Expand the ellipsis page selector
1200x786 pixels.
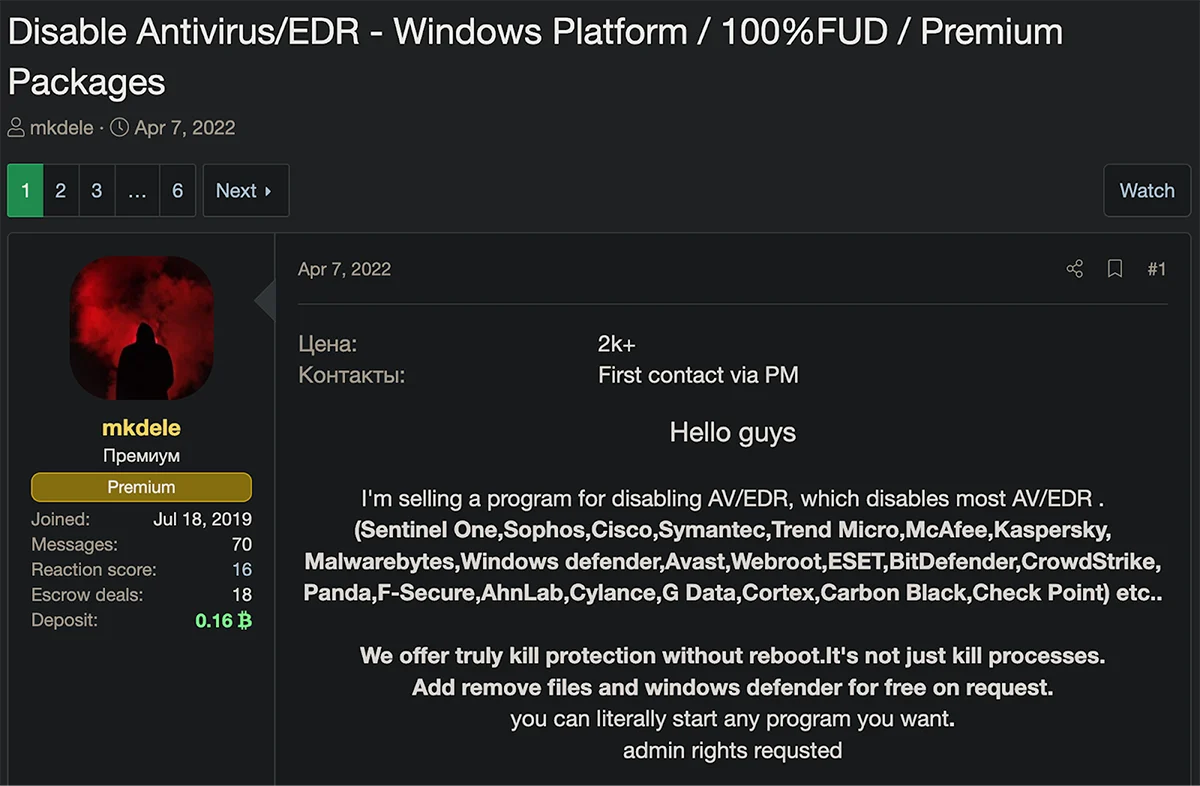point(137,190)
